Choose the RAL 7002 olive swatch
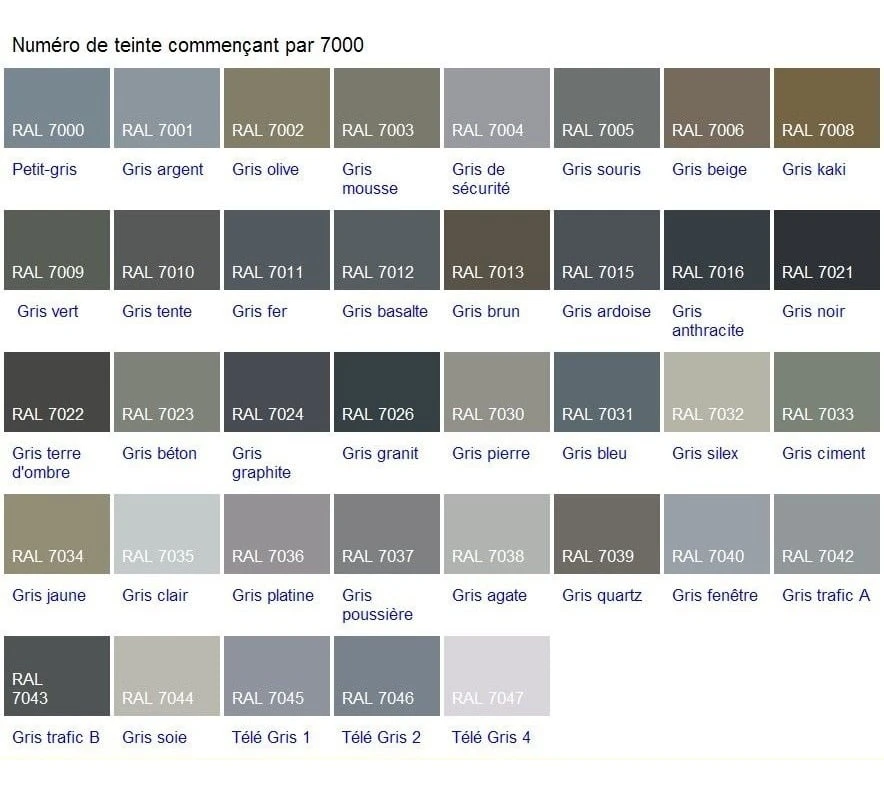The image size is (884, 796). click(x=277, y=108)
